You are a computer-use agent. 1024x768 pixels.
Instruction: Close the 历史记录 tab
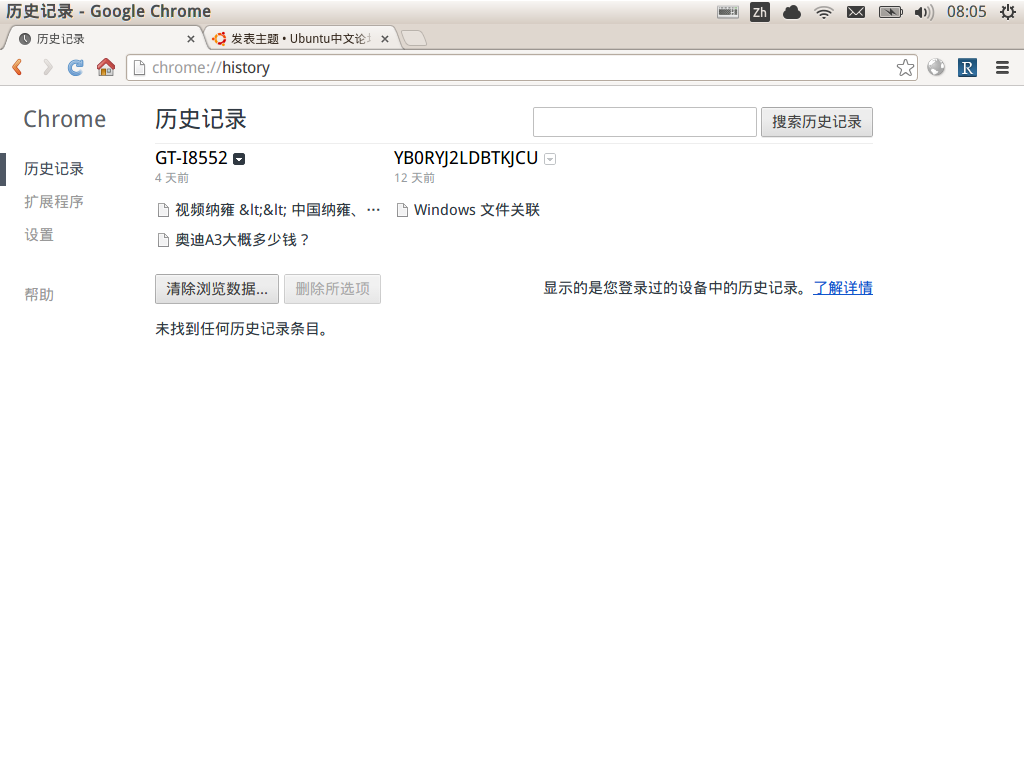(191, 39)
